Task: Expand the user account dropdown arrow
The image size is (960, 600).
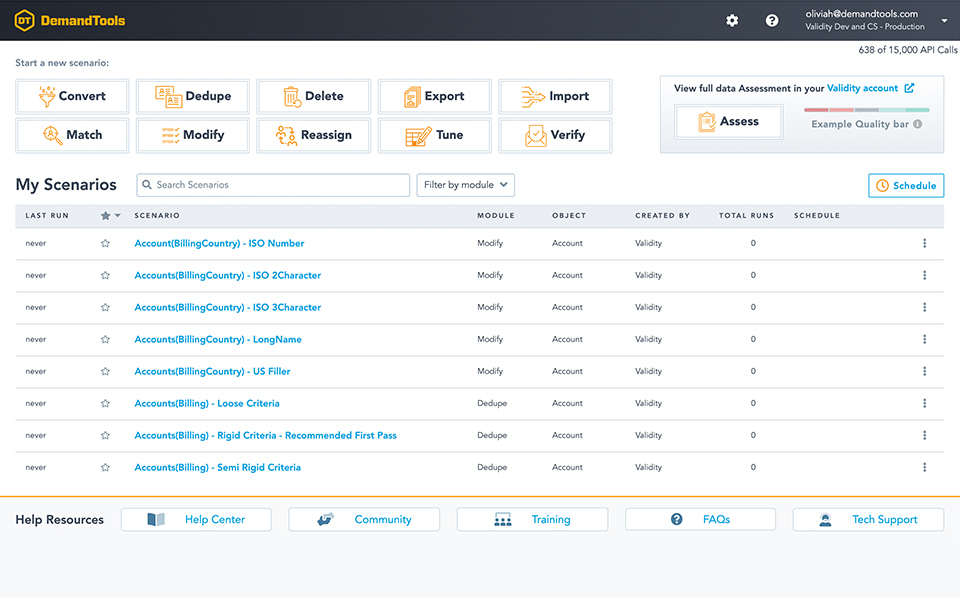Action: coord(944,21)
